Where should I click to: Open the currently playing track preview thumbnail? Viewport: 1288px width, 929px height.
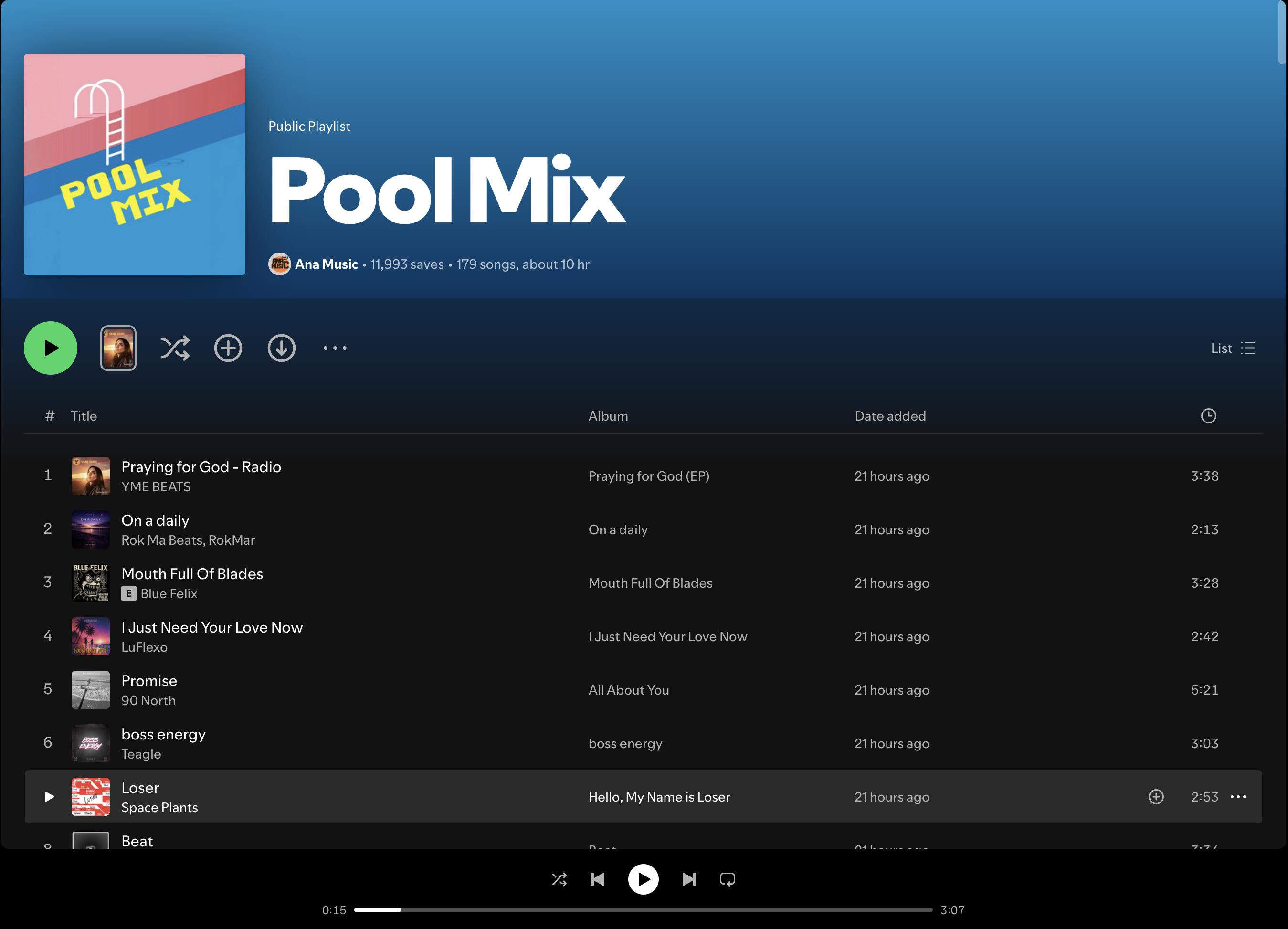click(118, 348)
